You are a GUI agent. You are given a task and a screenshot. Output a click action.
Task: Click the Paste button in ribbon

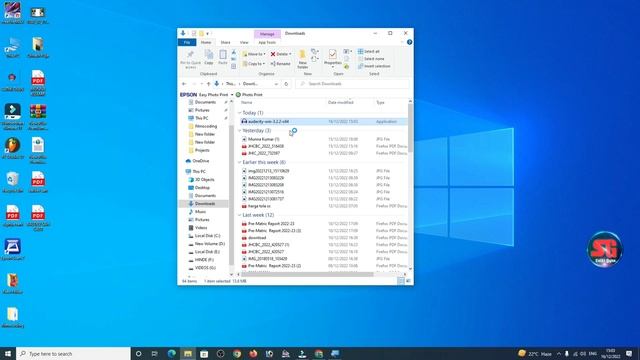click(222, 58)
